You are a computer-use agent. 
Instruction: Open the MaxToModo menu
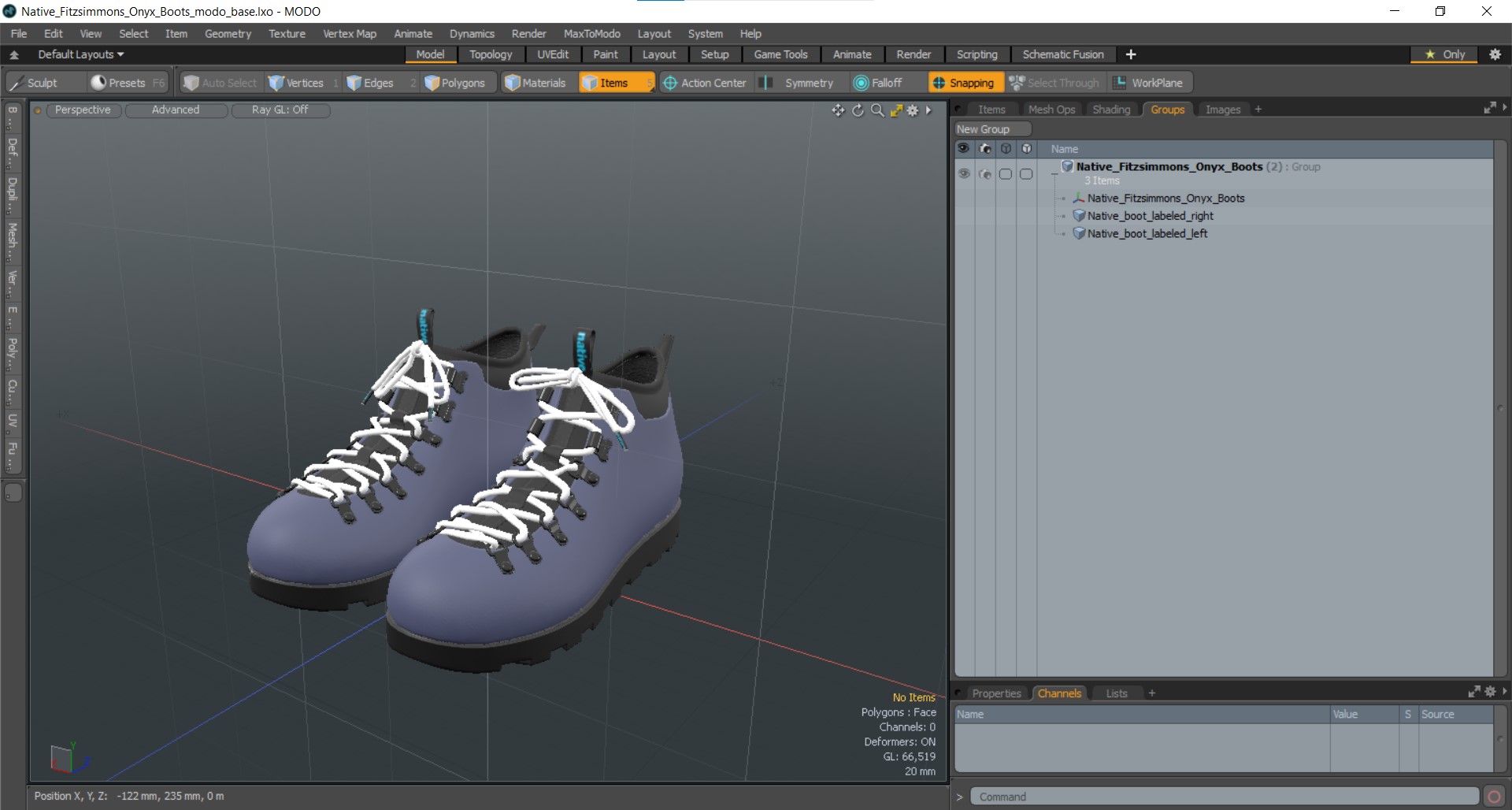[591, 34]
